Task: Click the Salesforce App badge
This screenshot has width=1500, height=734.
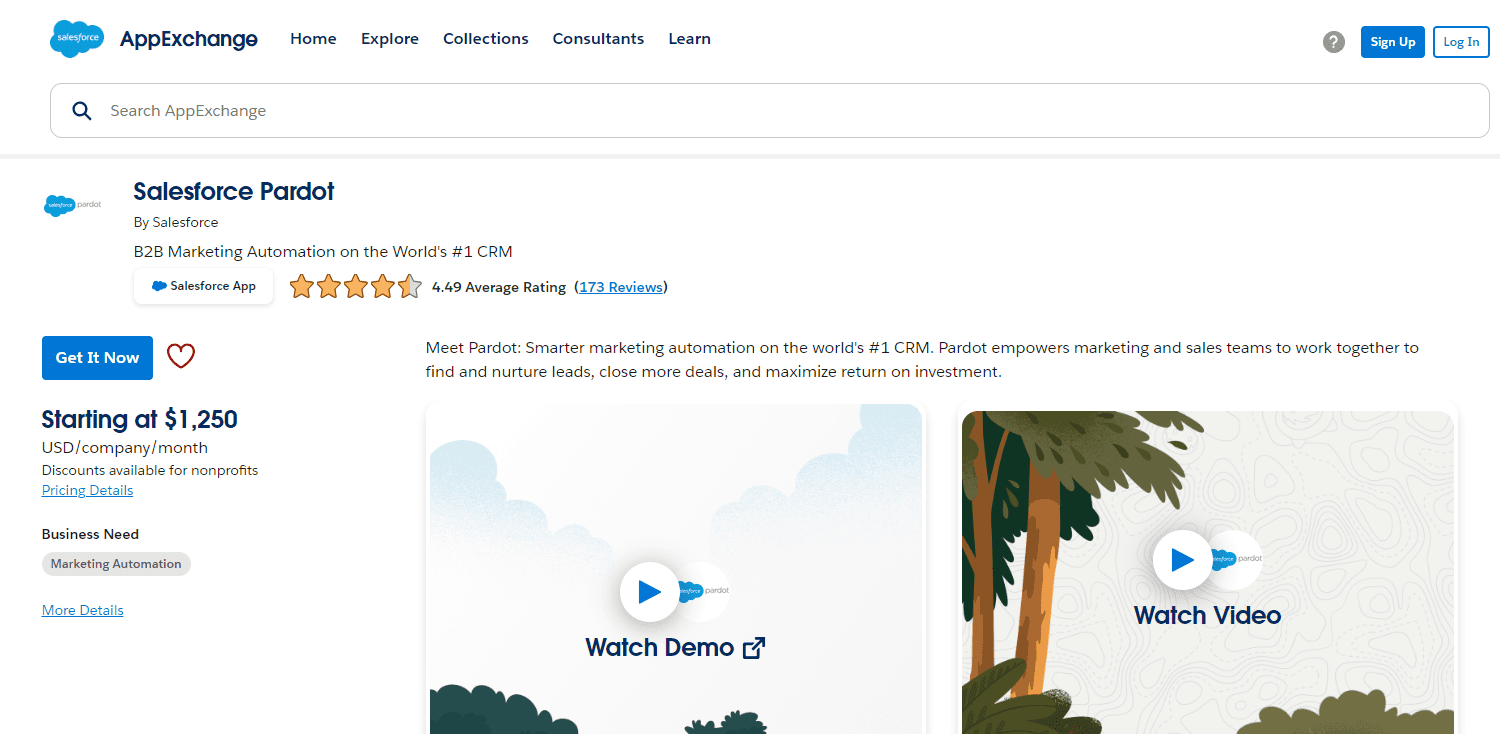Action: (x=203, y=286)
